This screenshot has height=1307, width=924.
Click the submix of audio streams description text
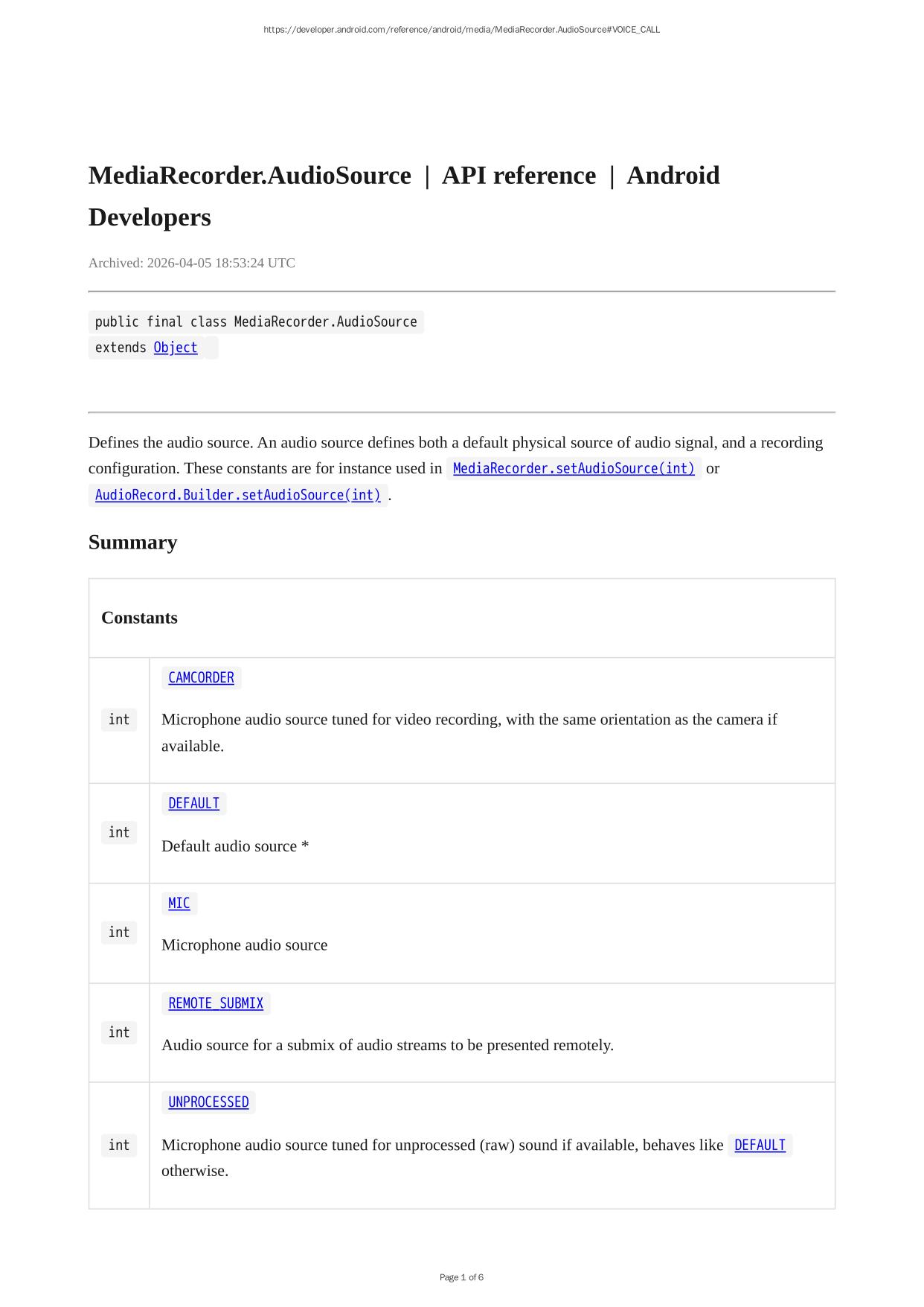click(387, 1045)
